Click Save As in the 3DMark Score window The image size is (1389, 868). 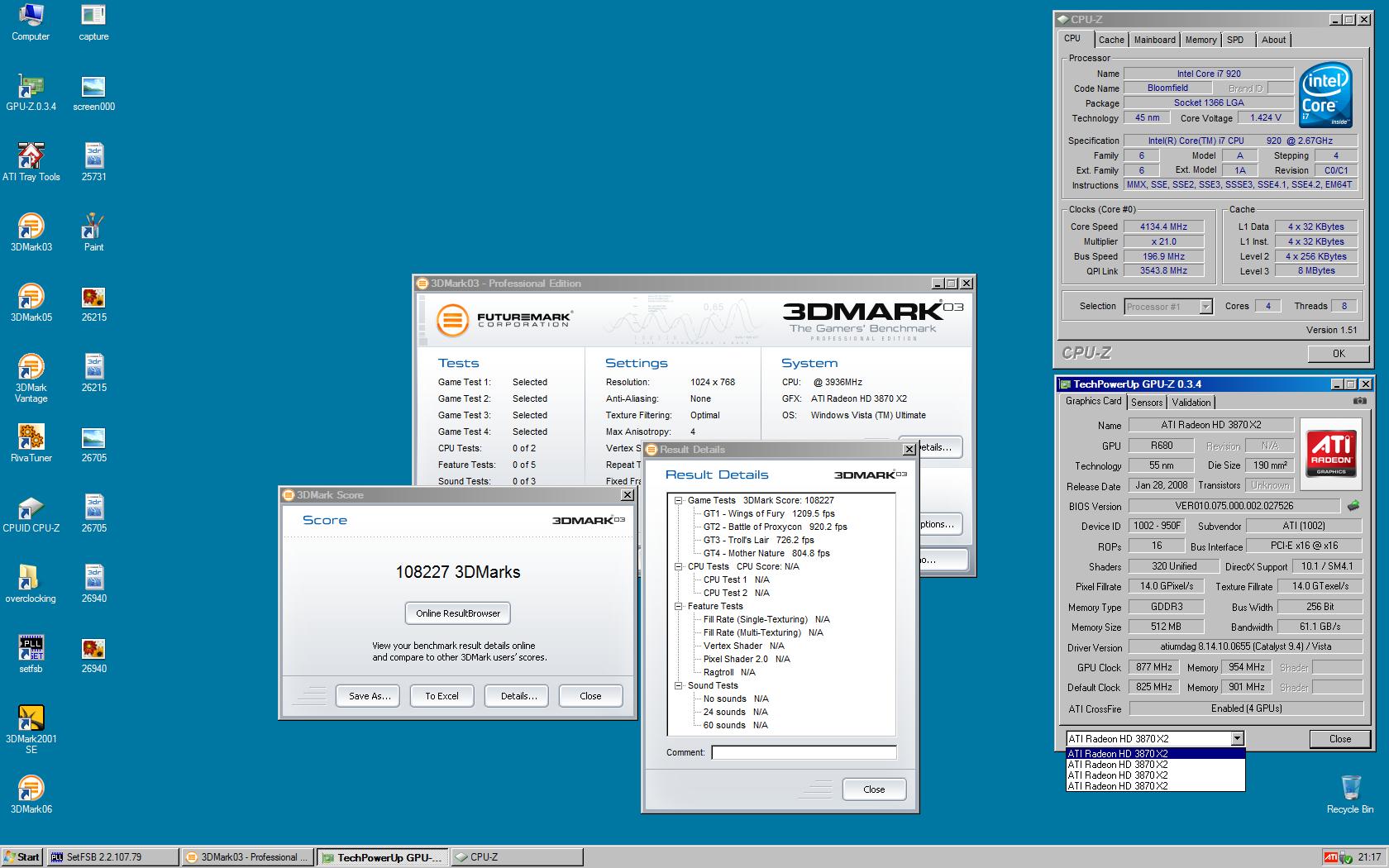(369, 696)
